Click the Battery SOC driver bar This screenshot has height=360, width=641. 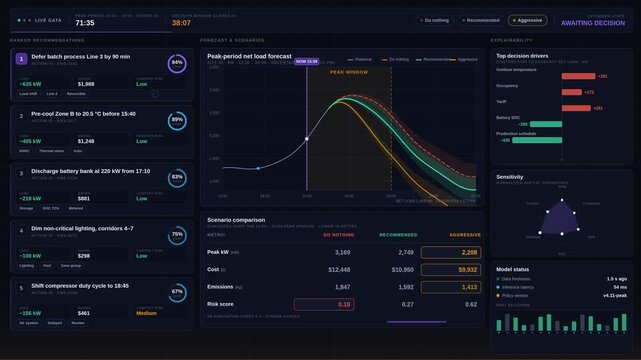(x=546, y=124)
